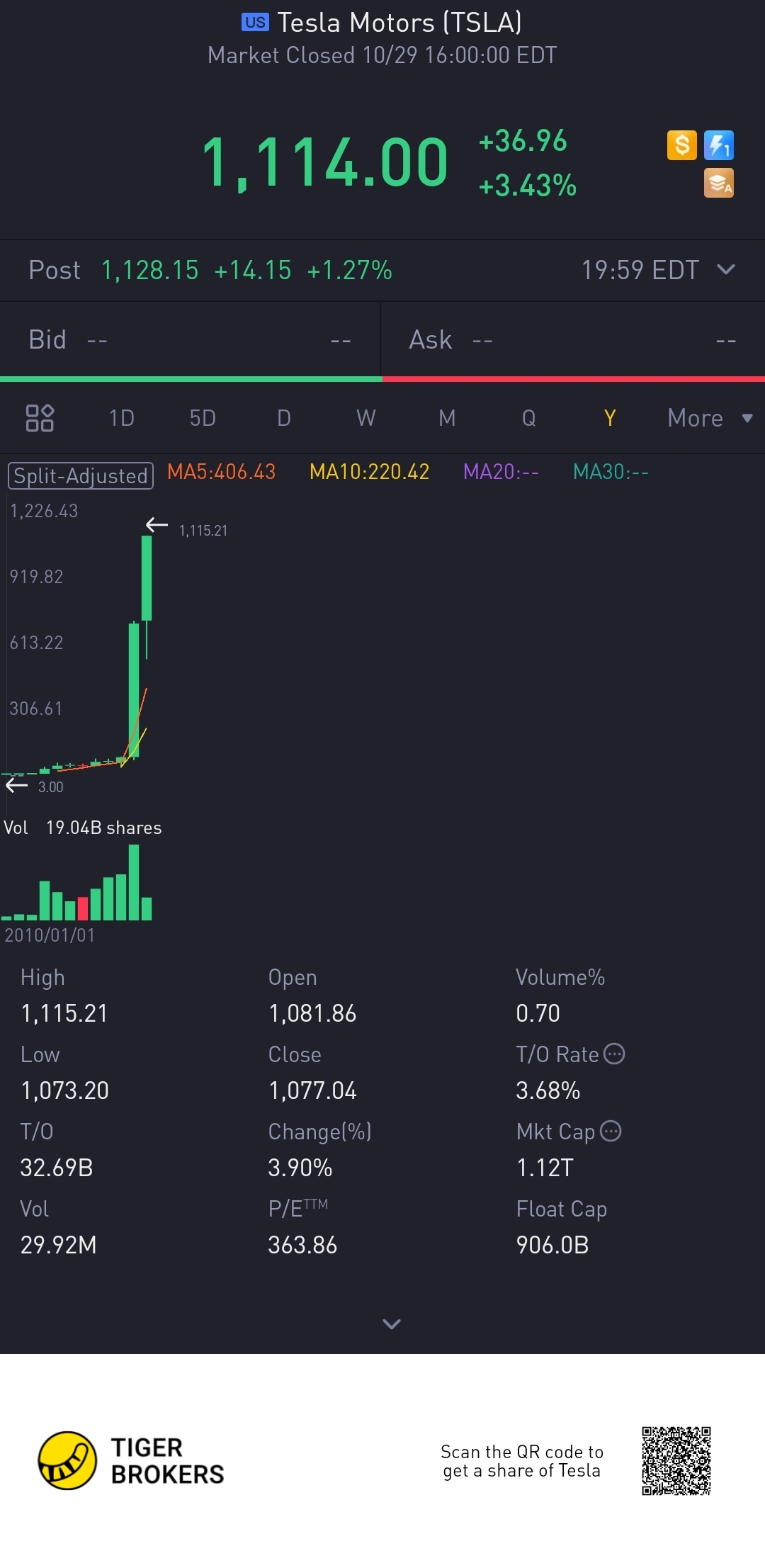The height and width of the screenshot is (1568, 765).
Task: Tap the orange dollar sign icon
Action: [x=681, y=145]
